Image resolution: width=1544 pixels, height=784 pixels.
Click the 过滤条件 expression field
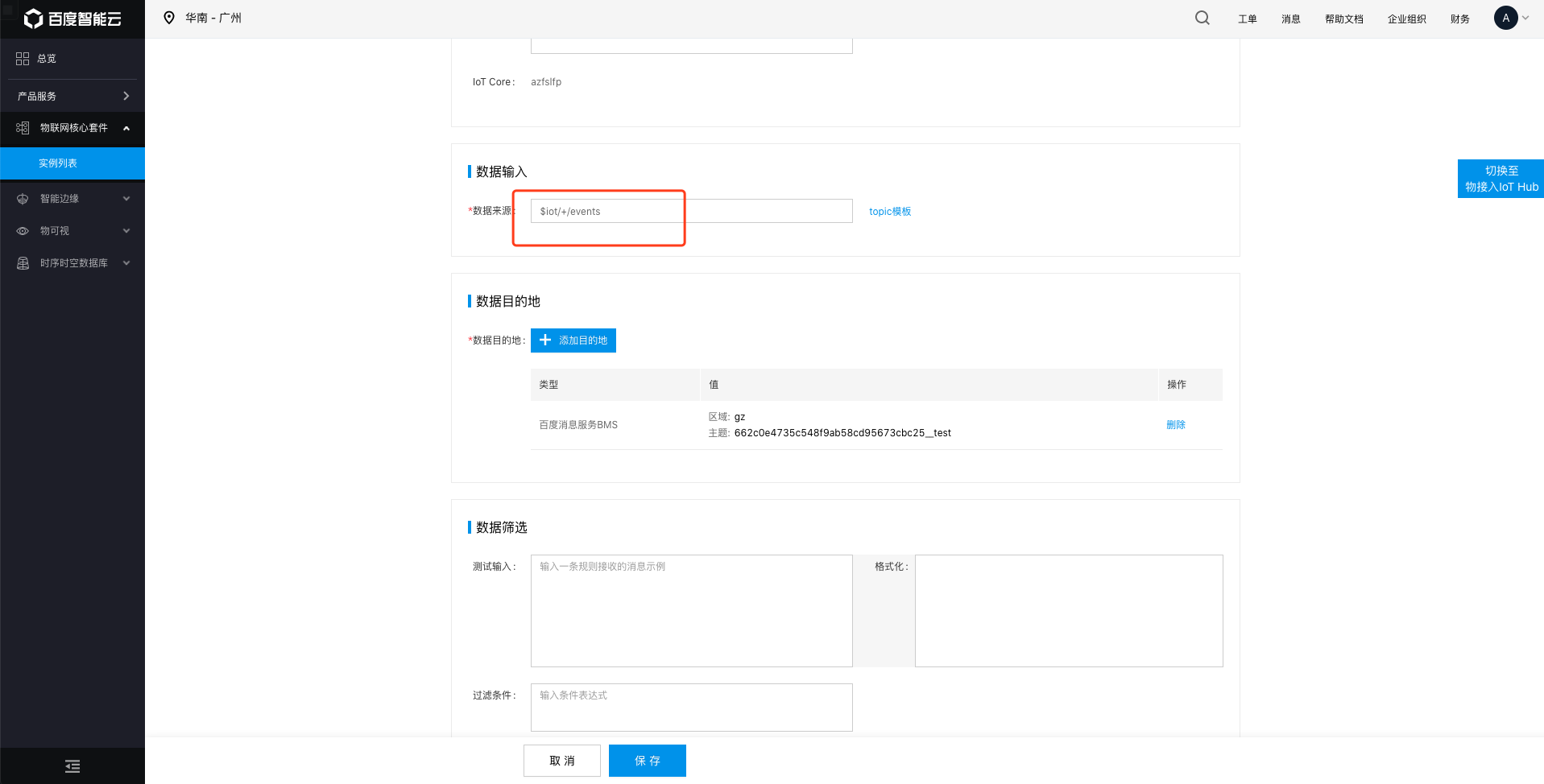[x=691, y=708]
